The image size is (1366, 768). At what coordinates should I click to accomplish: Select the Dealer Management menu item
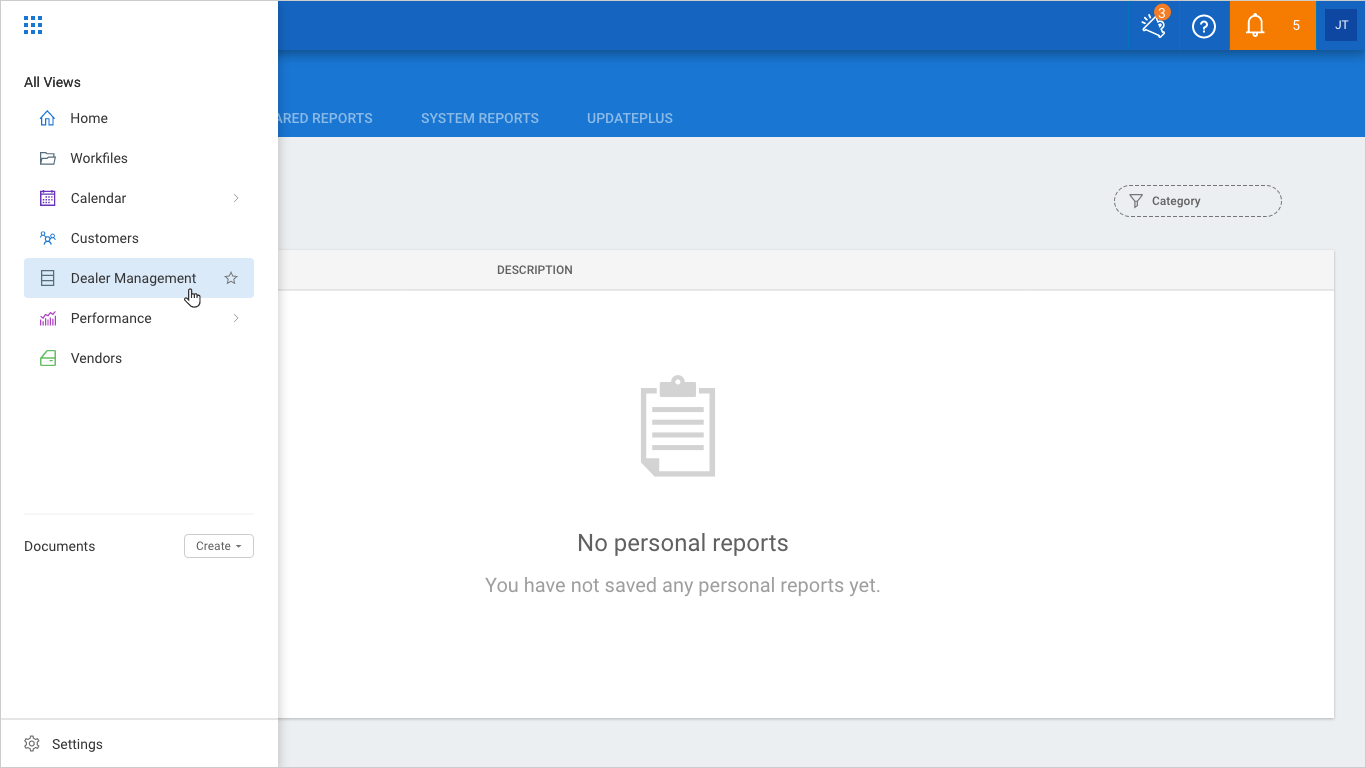133,278
